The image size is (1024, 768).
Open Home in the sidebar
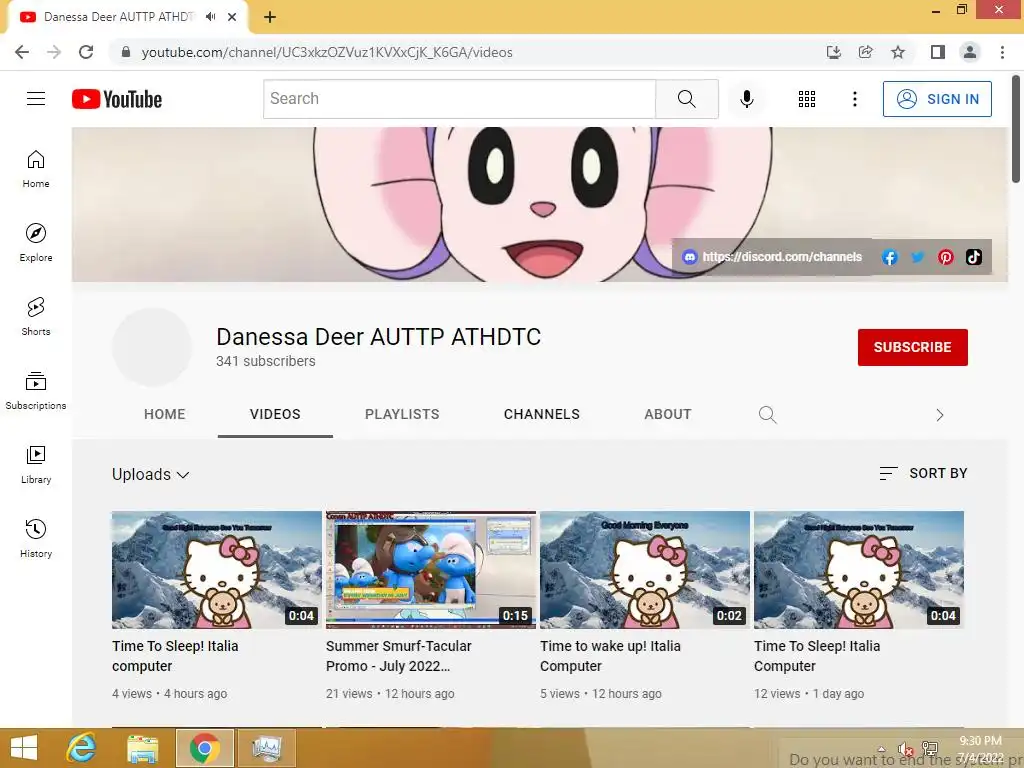tap(36, 169)
